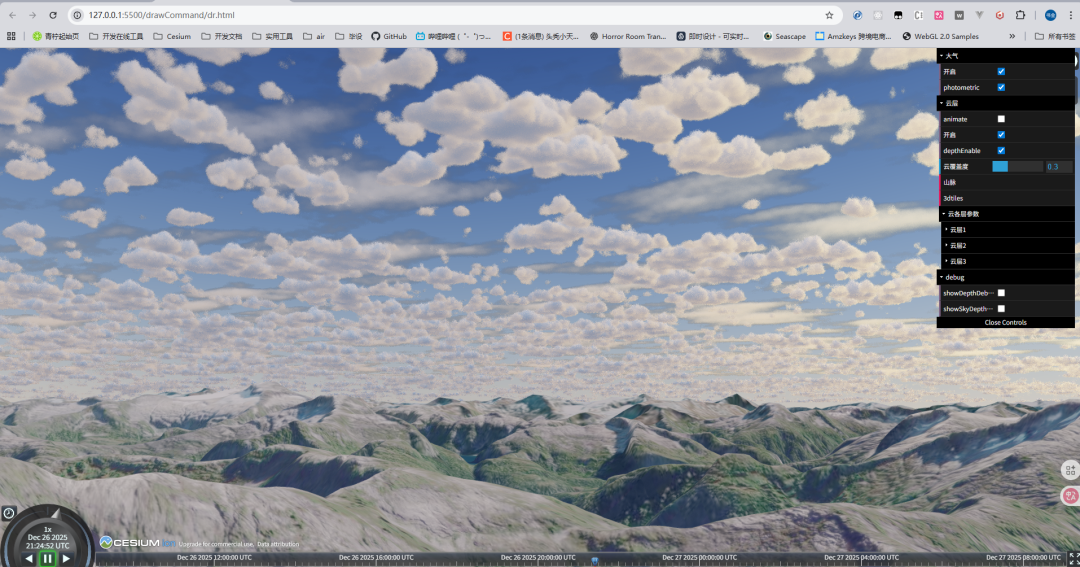1080x567 pixels.
Task: Open the Amzkeys bookmark
Action: tap(853, 36)
